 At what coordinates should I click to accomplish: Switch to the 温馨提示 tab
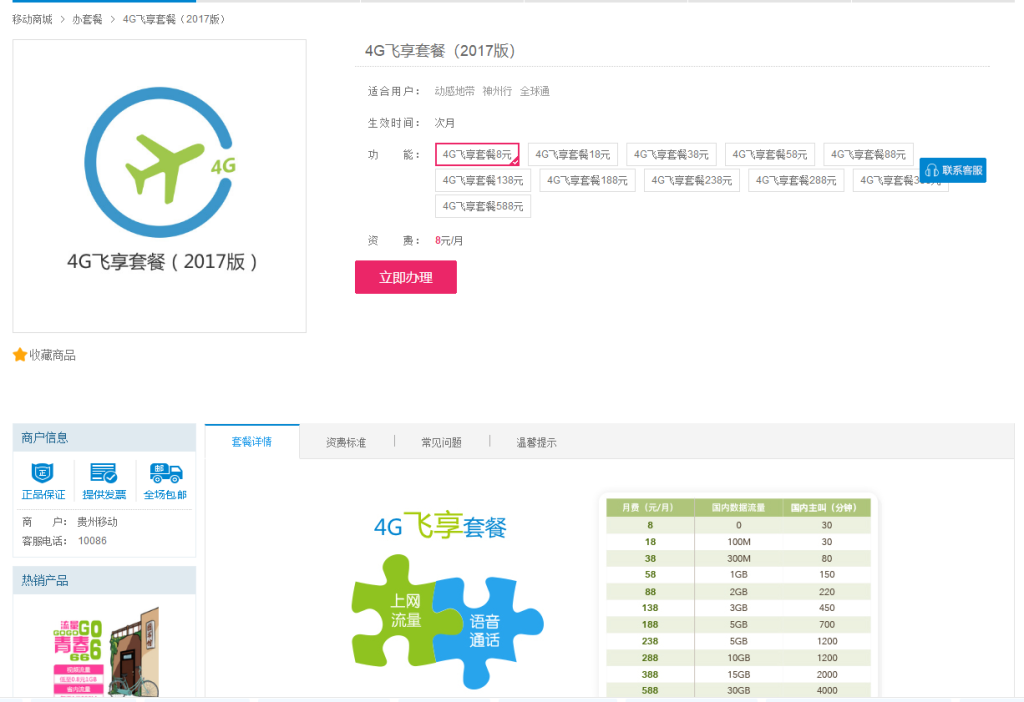pyautogui.click(x=537, y=442)
